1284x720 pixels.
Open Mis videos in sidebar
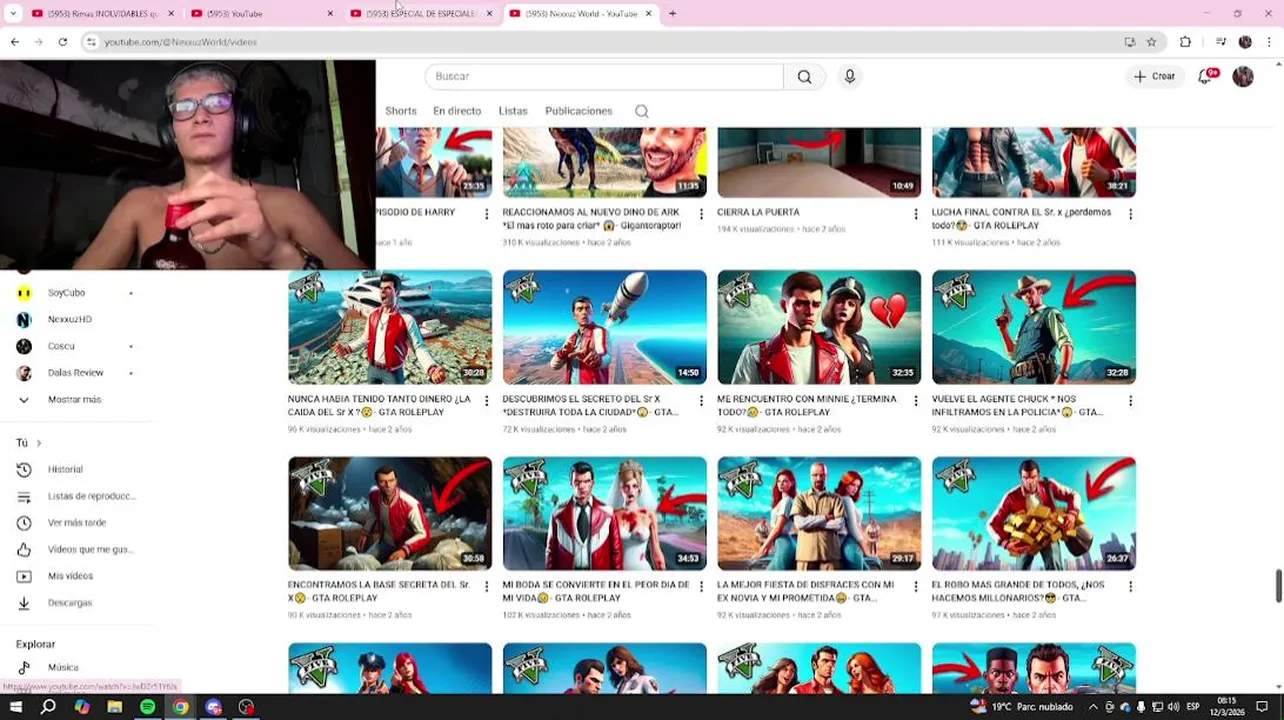pyautogui.click(x=70, y=576)
